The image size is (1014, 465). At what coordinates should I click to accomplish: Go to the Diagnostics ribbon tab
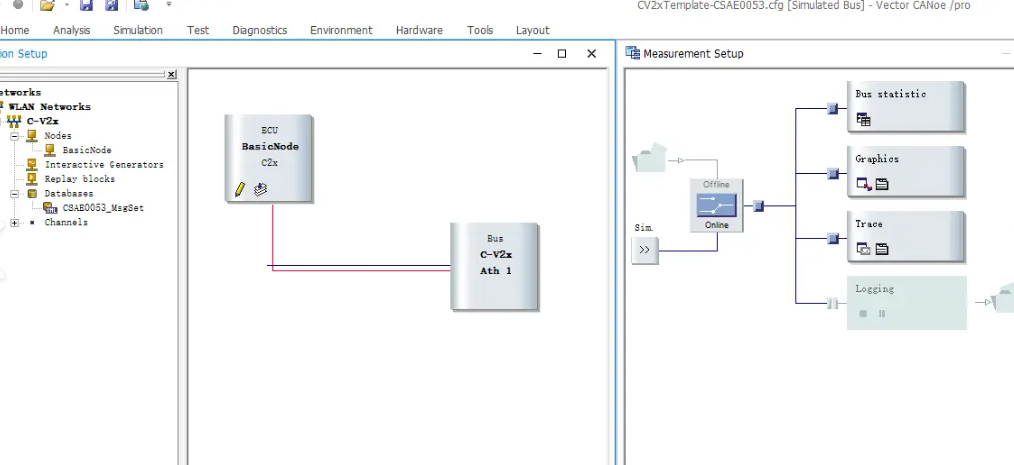(x=260, y=30)
